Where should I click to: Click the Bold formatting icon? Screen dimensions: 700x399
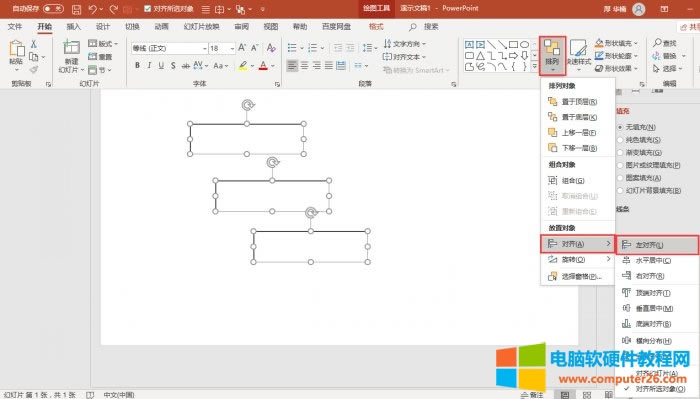[x=138, y=66]
